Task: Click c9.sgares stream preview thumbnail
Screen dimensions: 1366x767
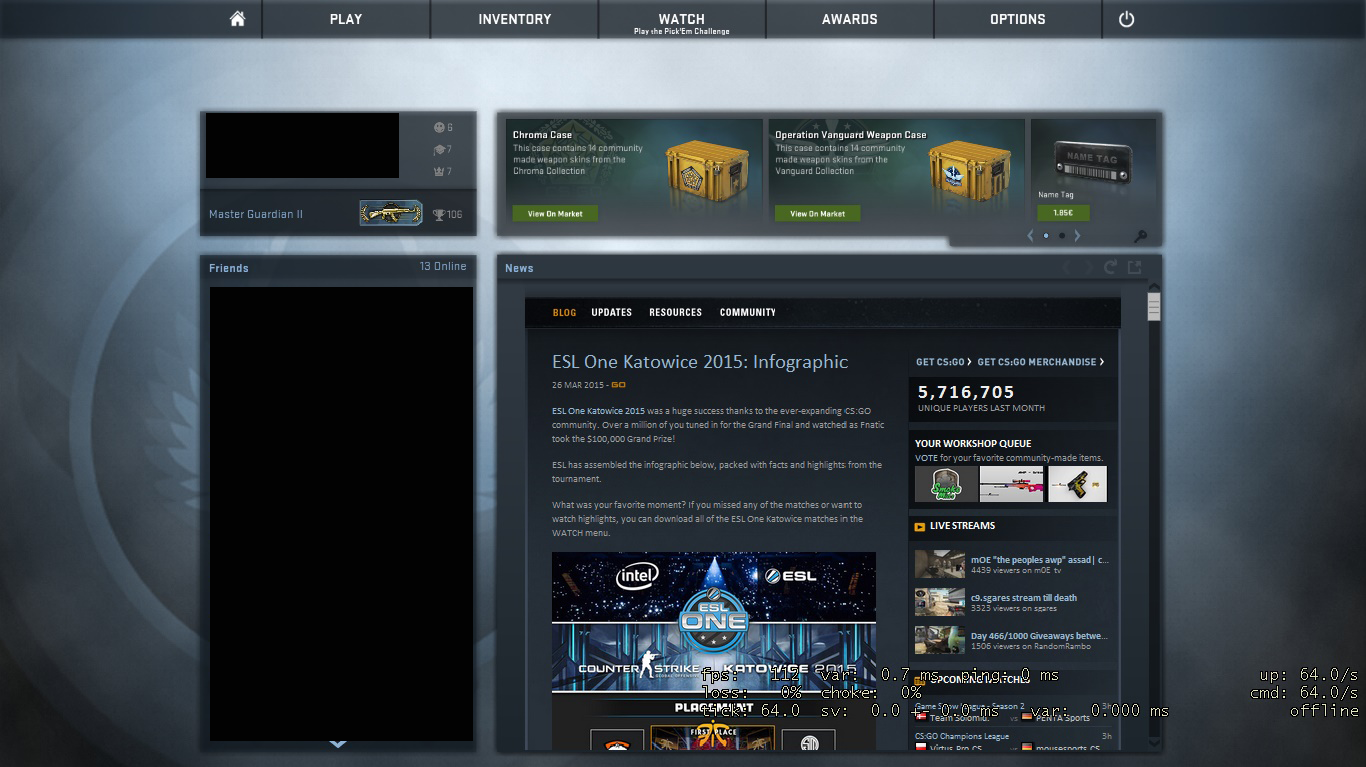Action: (940, 602)
